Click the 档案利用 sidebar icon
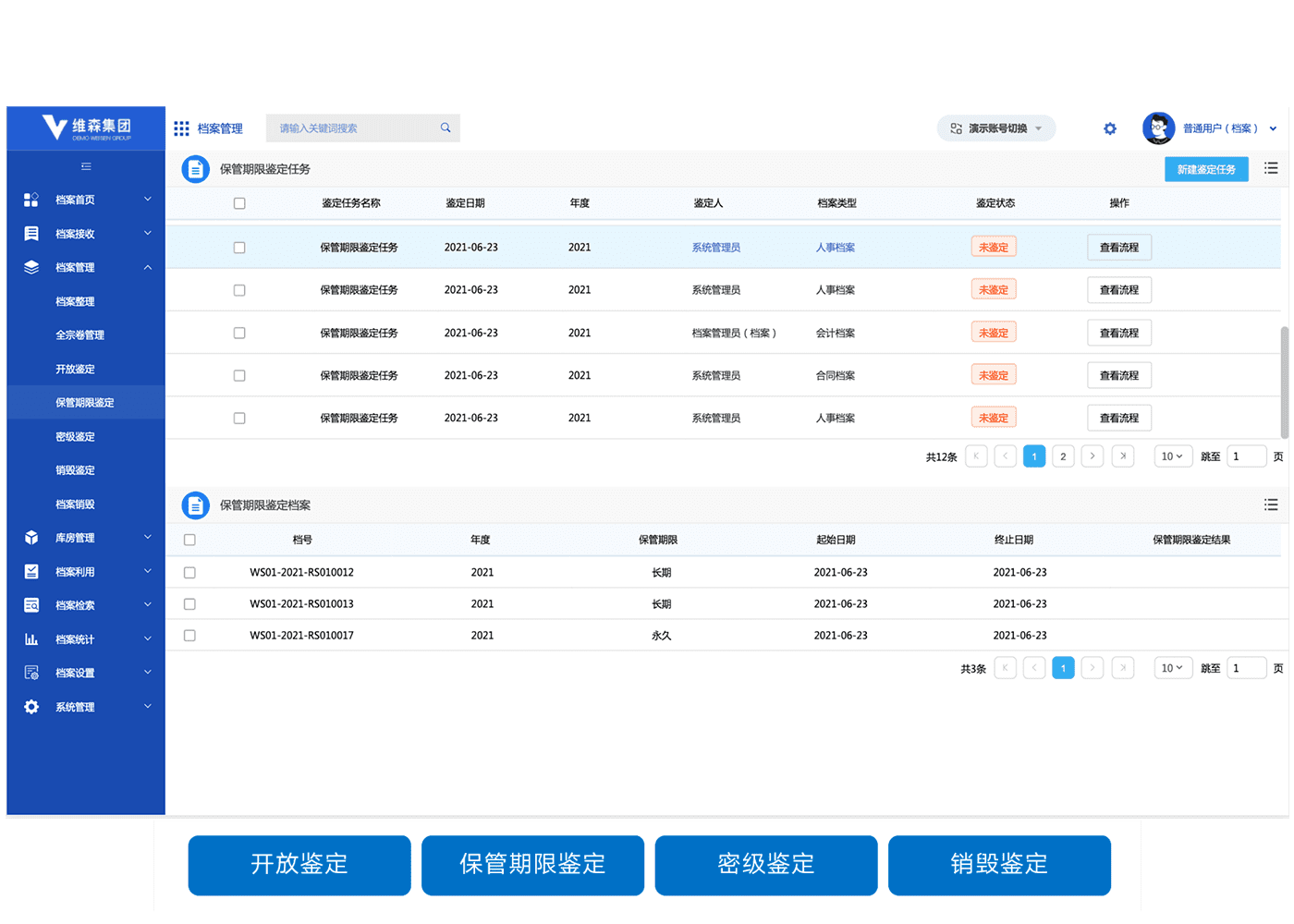Screen dimensions: 1294x924 (x=31, y=572)
